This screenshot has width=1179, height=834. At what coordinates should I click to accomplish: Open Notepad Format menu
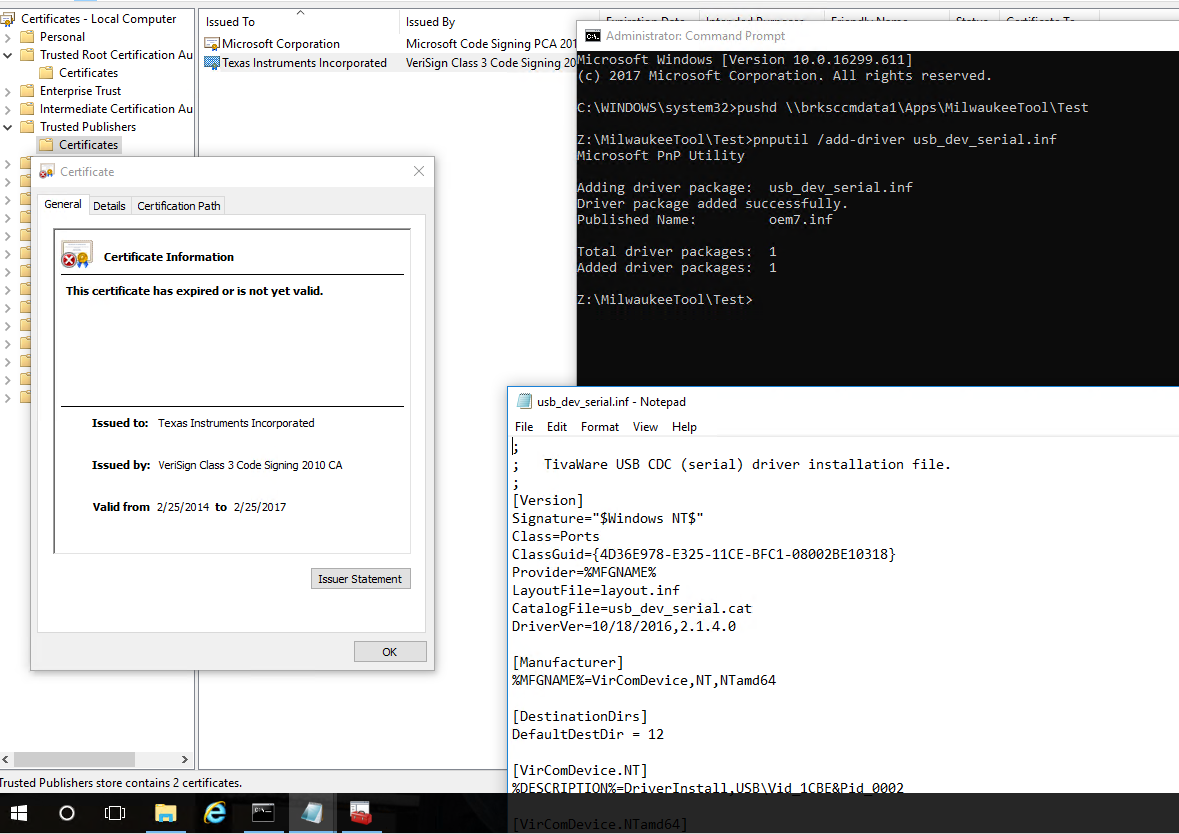(x=599, y=426)
